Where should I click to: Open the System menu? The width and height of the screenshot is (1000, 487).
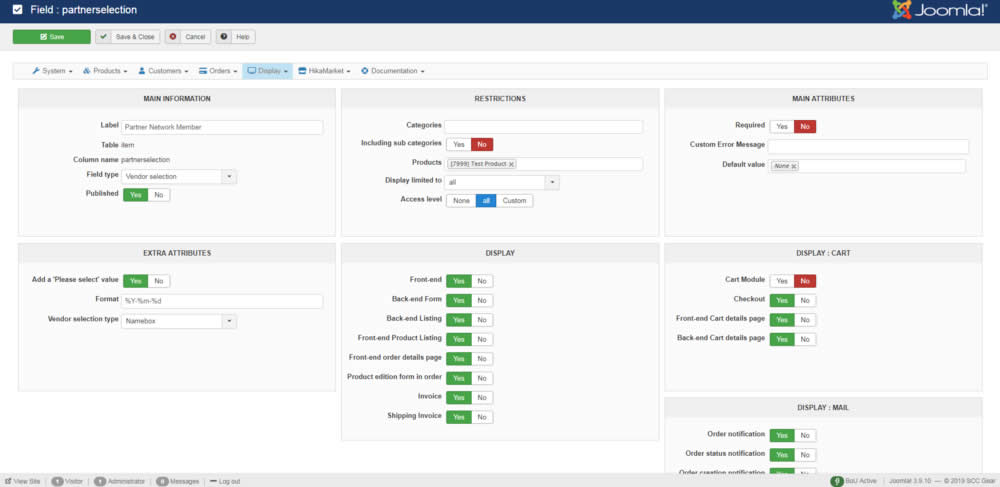click(52, 71)
